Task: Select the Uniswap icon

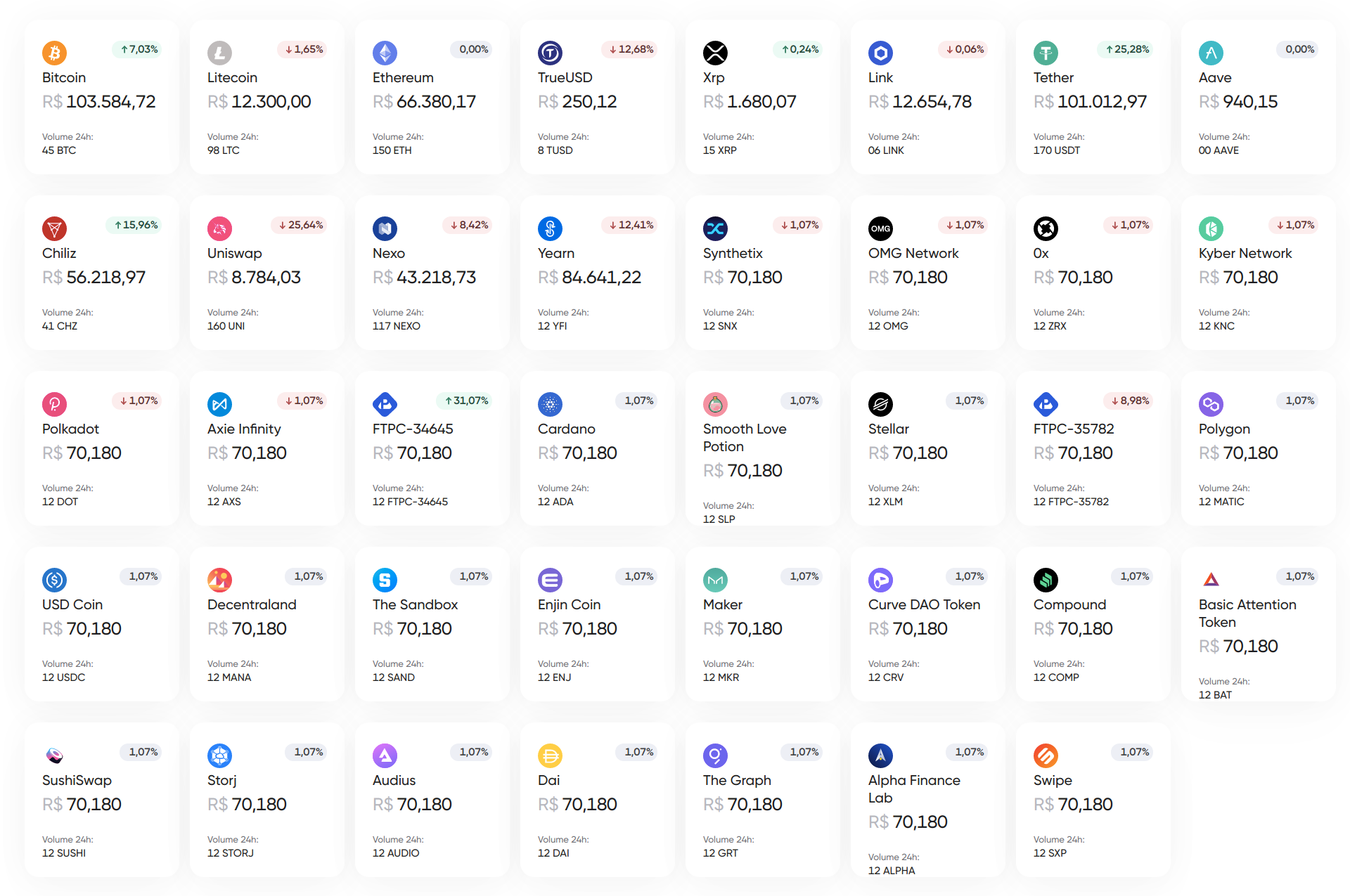Action: [x=219, y=228]
